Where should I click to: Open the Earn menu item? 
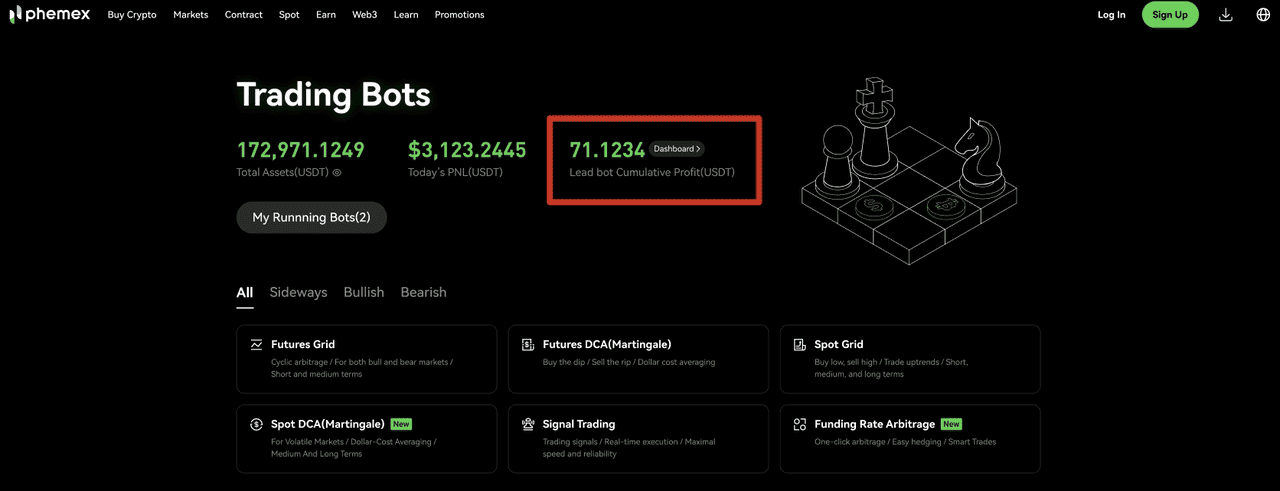pos(325,15)
